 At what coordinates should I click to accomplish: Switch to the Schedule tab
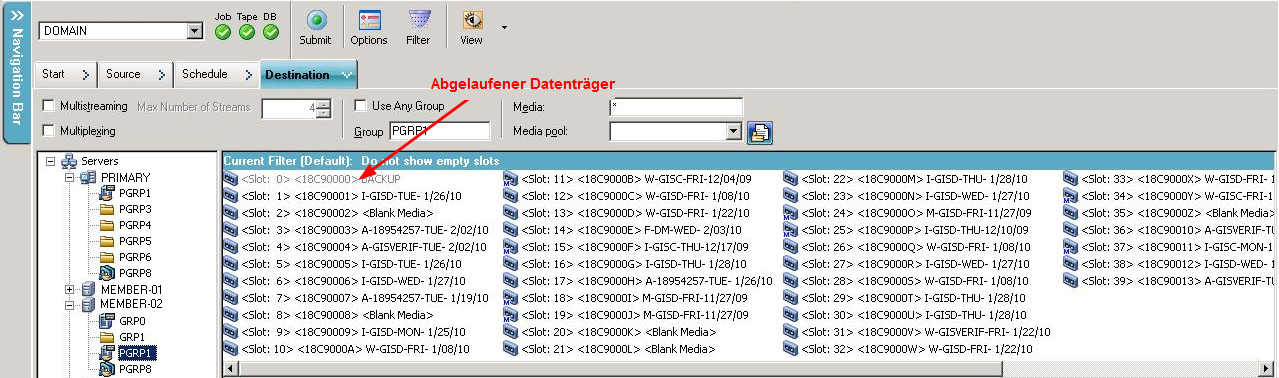(216, 74)
